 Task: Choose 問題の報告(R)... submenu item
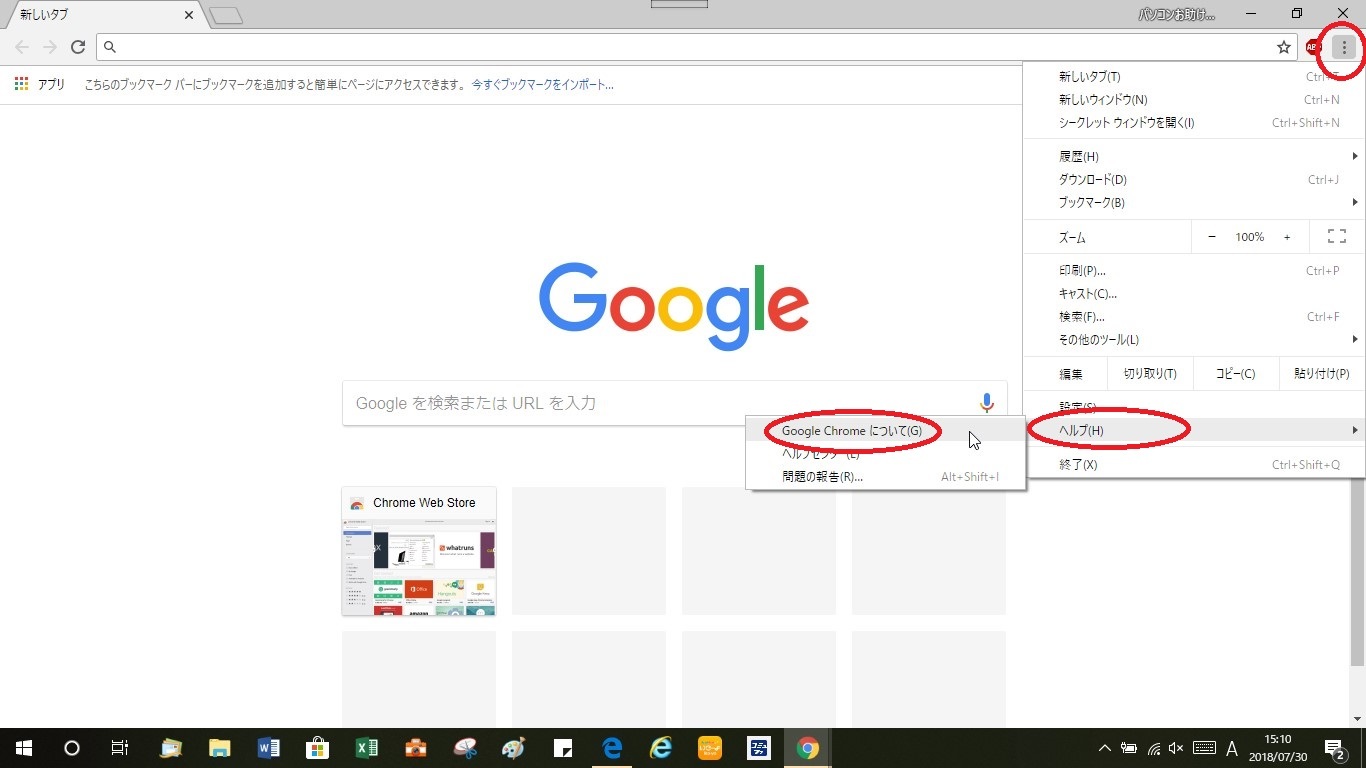[885, 477]
